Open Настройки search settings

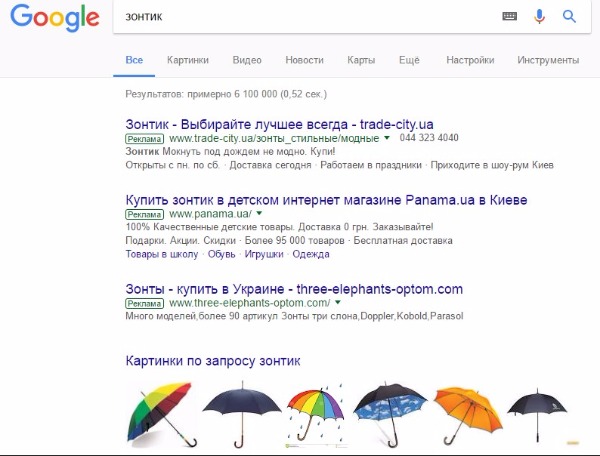(x=470, y=60)
